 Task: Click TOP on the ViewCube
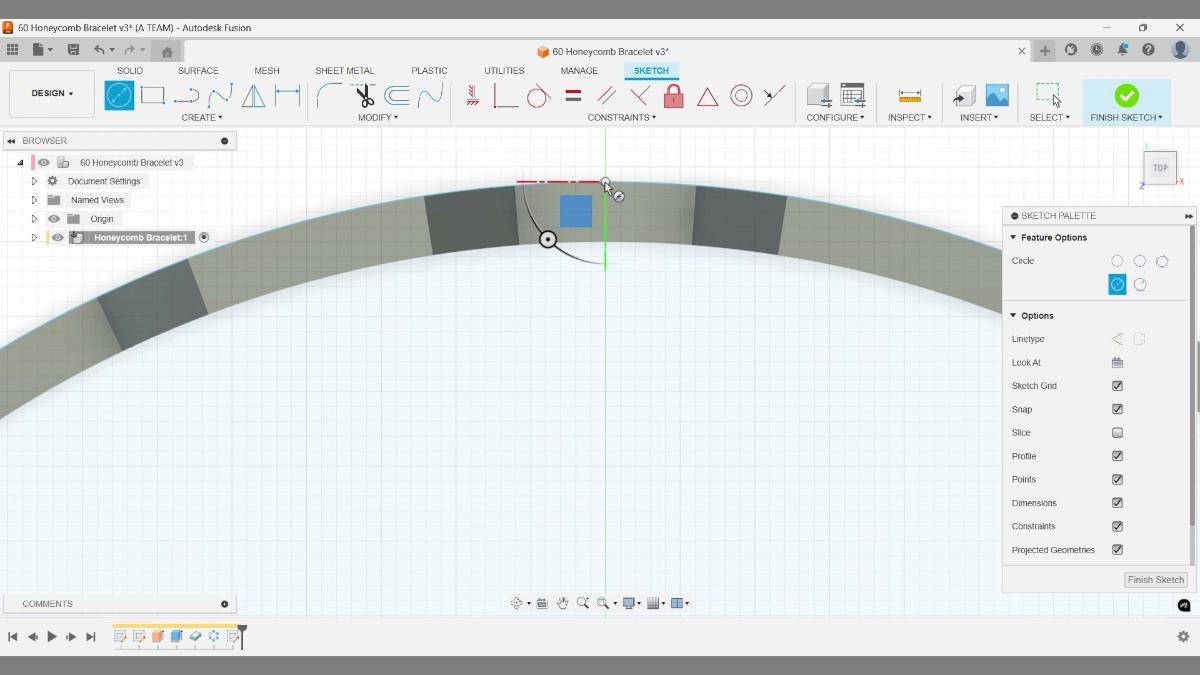tap(1159, 167)
